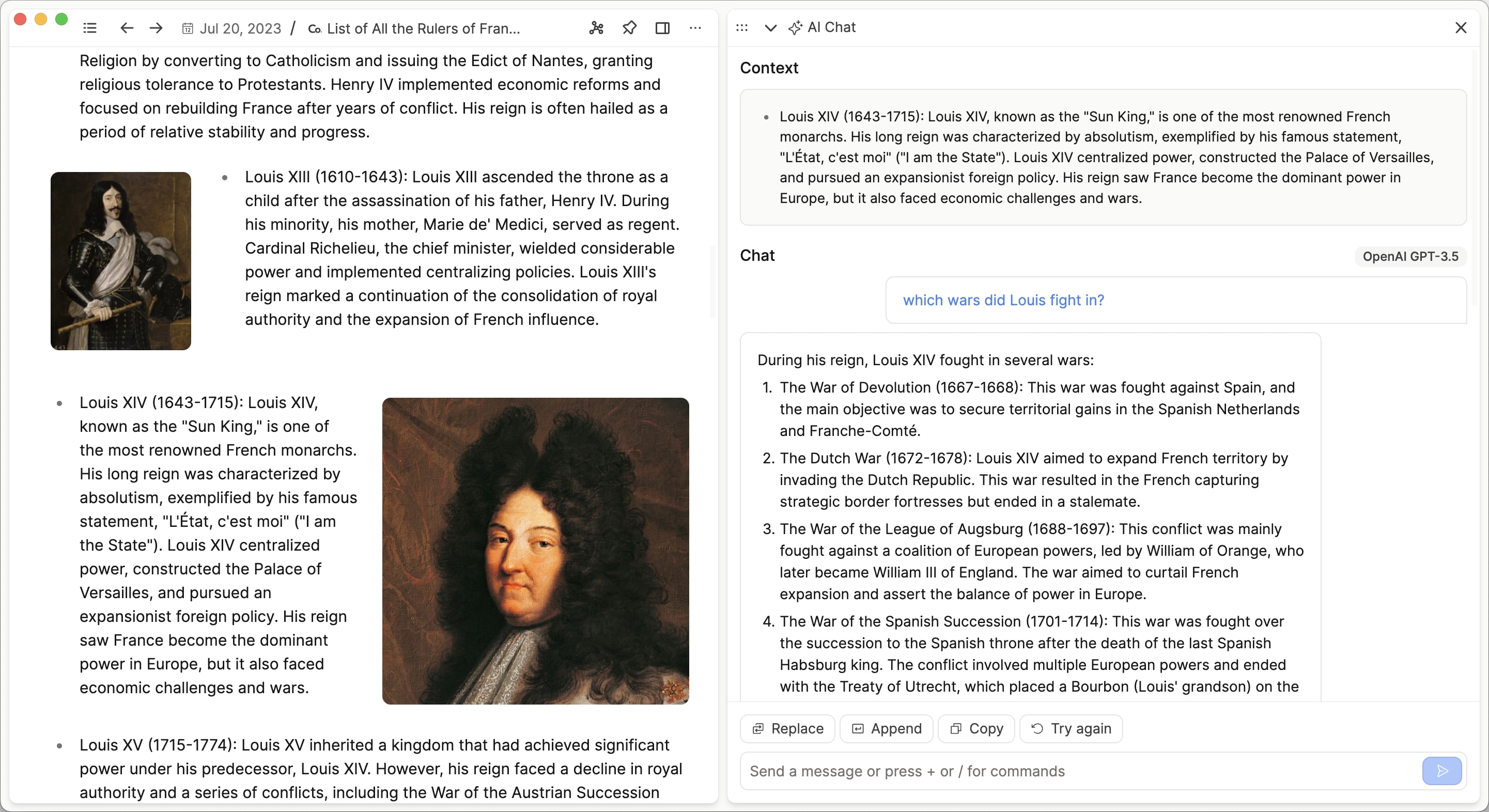The height and width of the screenshot is (812, 1489).
Task: Click the back navigation arrow
Action: pyautogui.click(x=126, y=28)
